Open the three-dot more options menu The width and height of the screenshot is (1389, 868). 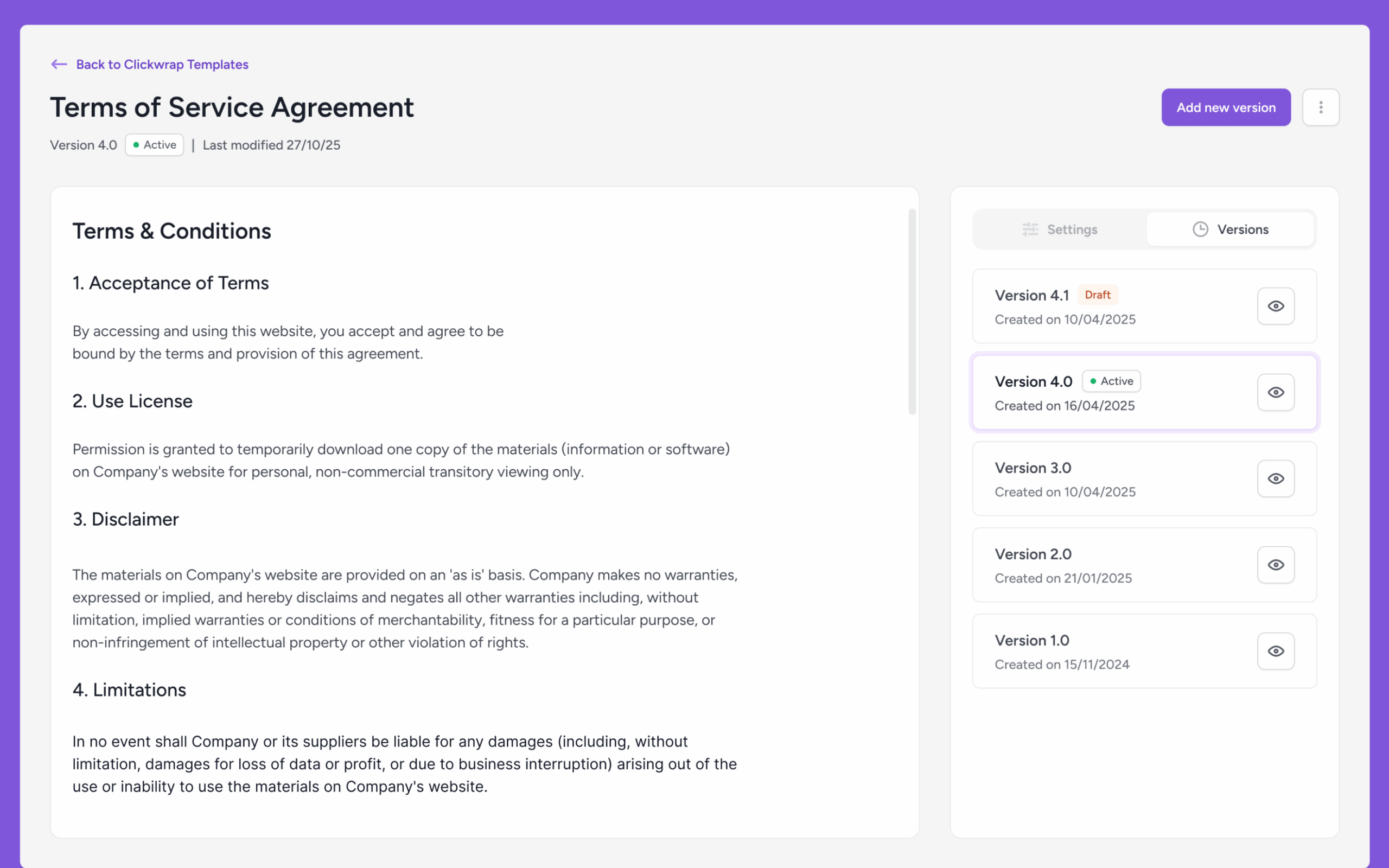[1320, 107]
